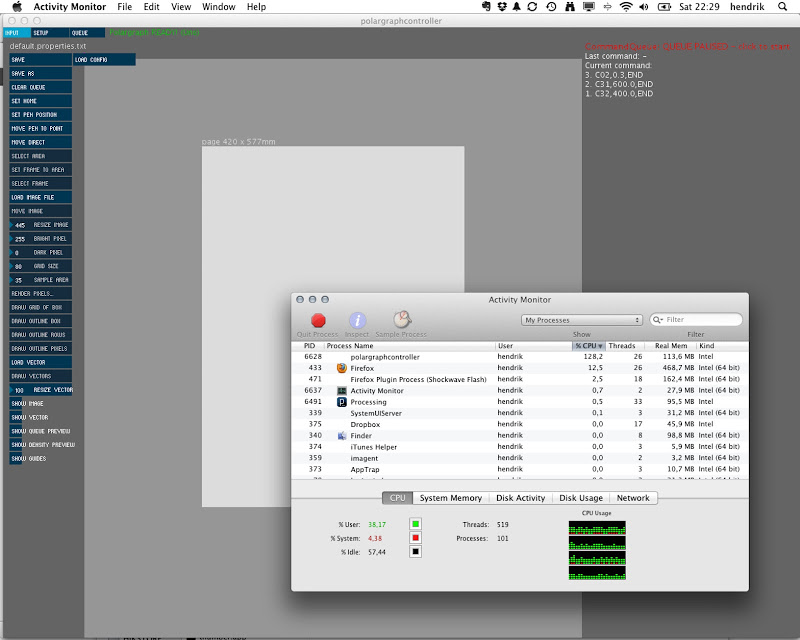Open the Wi-Fi status menu
800x640 pixels.
[626, 7]
